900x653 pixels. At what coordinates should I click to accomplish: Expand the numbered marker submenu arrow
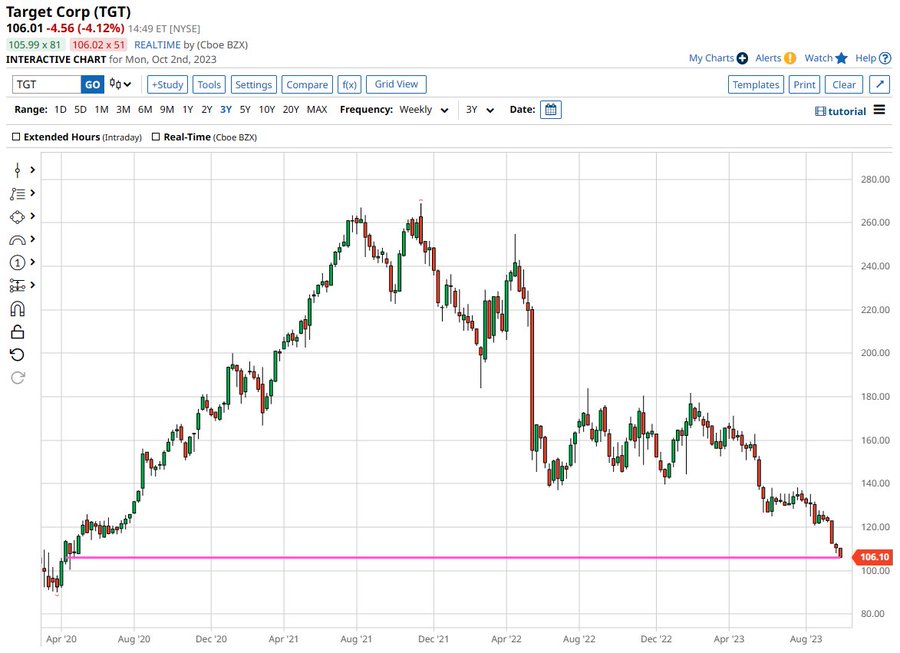(x=33, y=262)
